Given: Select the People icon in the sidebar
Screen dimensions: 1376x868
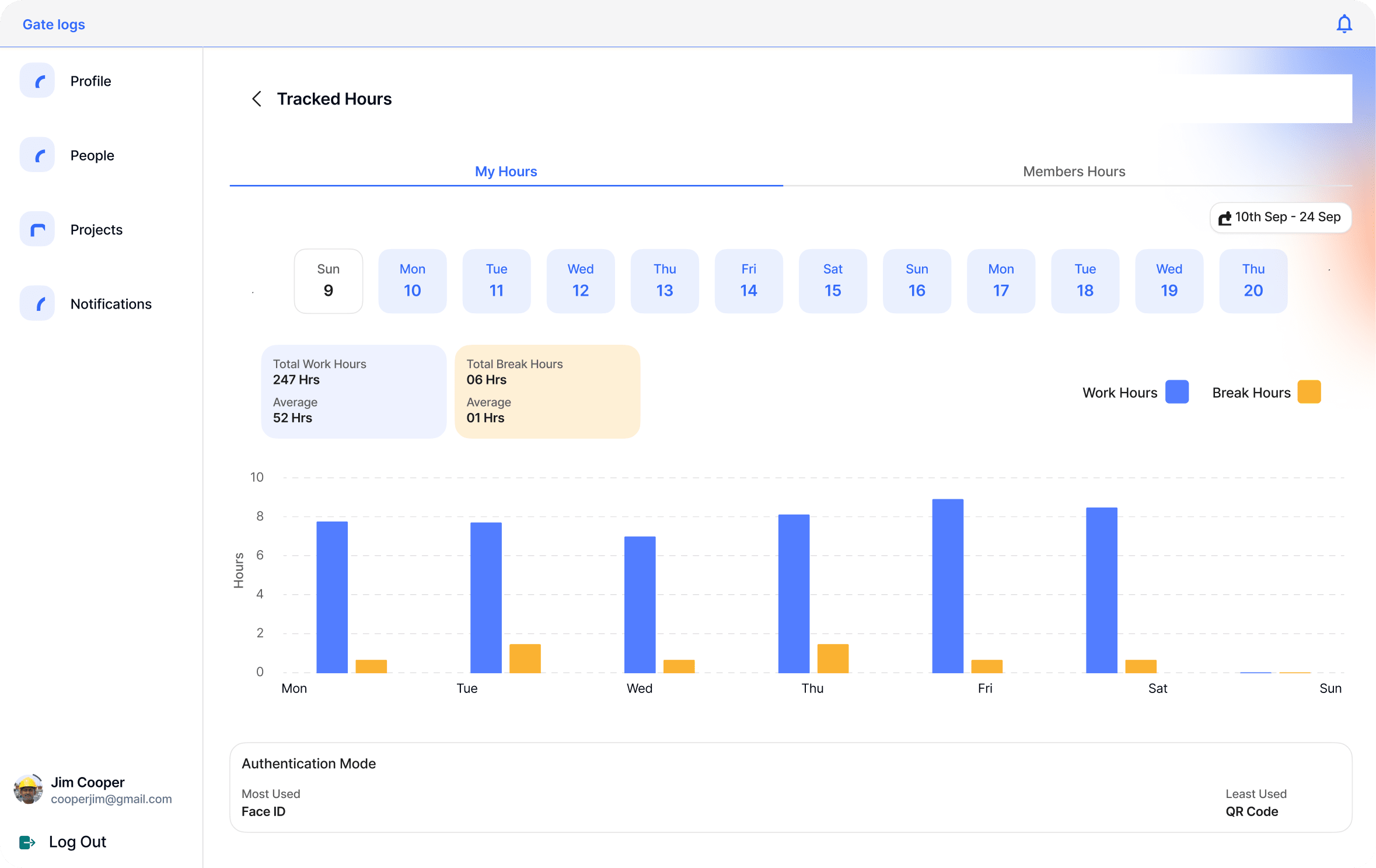Looking at the screenshot, I should click(37, 155).
